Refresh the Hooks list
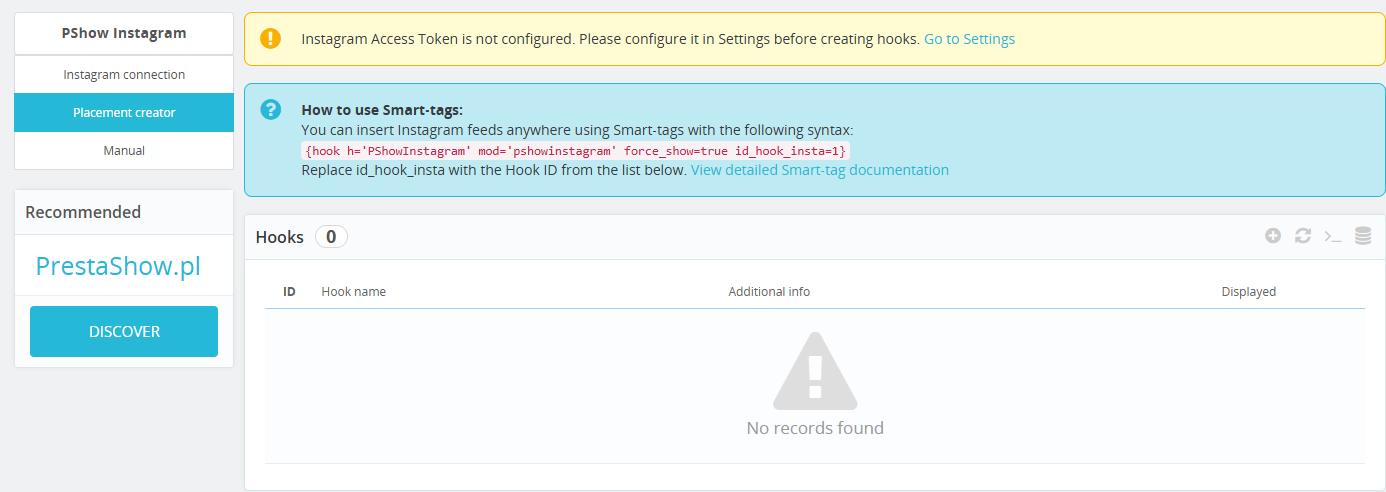Screen dimensions: 1386x492 click(1303, 236)
